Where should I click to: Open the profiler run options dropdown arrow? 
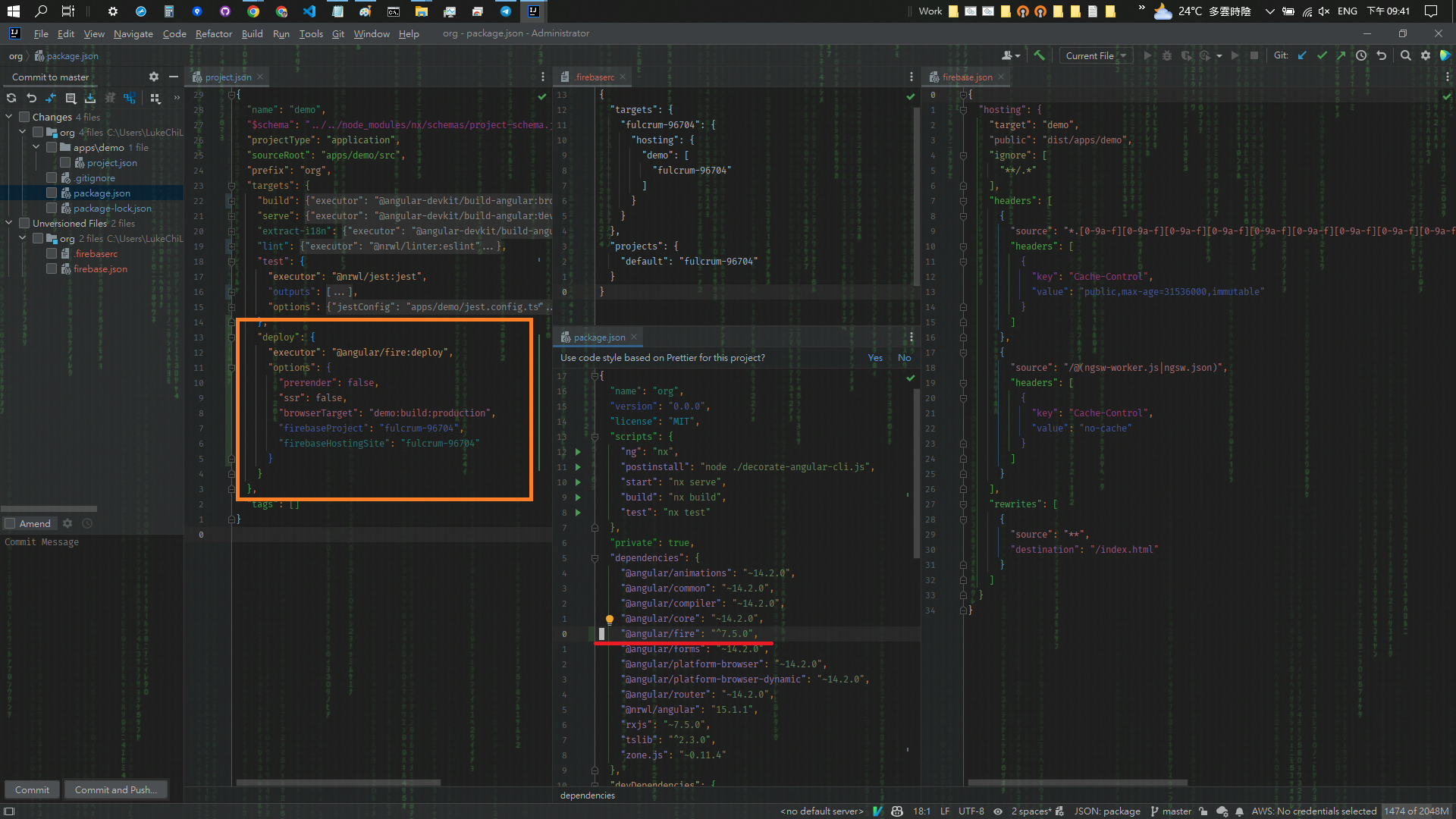(x=1219, y=55)
